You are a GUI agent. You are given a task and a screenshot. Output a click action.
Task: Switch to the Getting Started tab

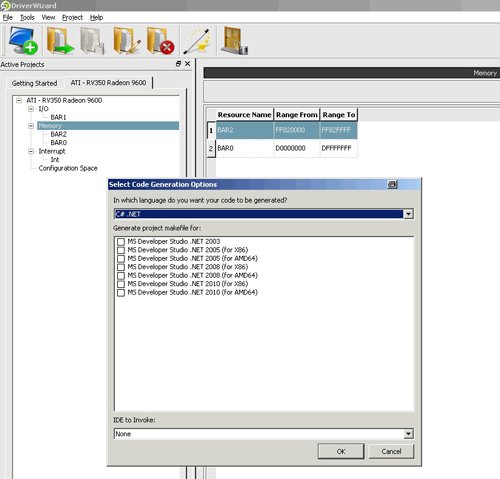[34, 83]
